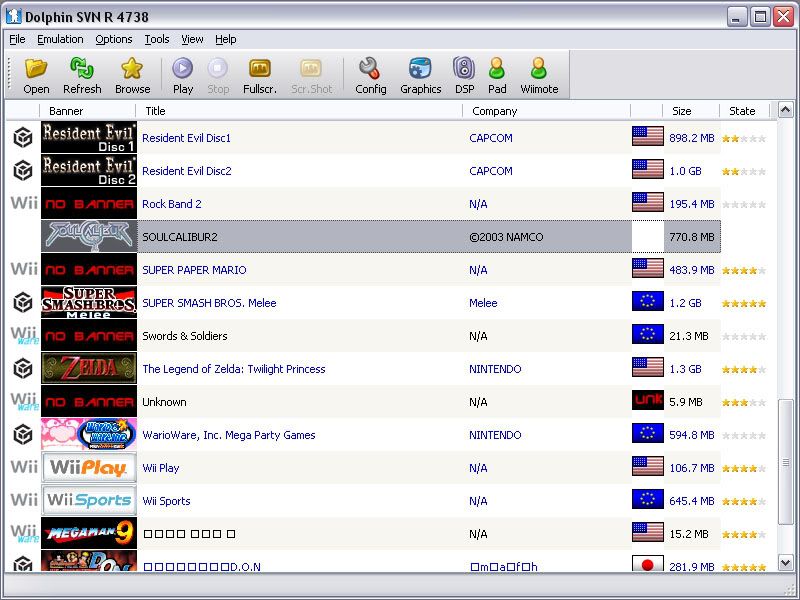Image resolution: width=800 pixels, height=600 pixels.
Task: Select Wii Sports in the game list
Action: pyautogui.click(x=166, y=501)
